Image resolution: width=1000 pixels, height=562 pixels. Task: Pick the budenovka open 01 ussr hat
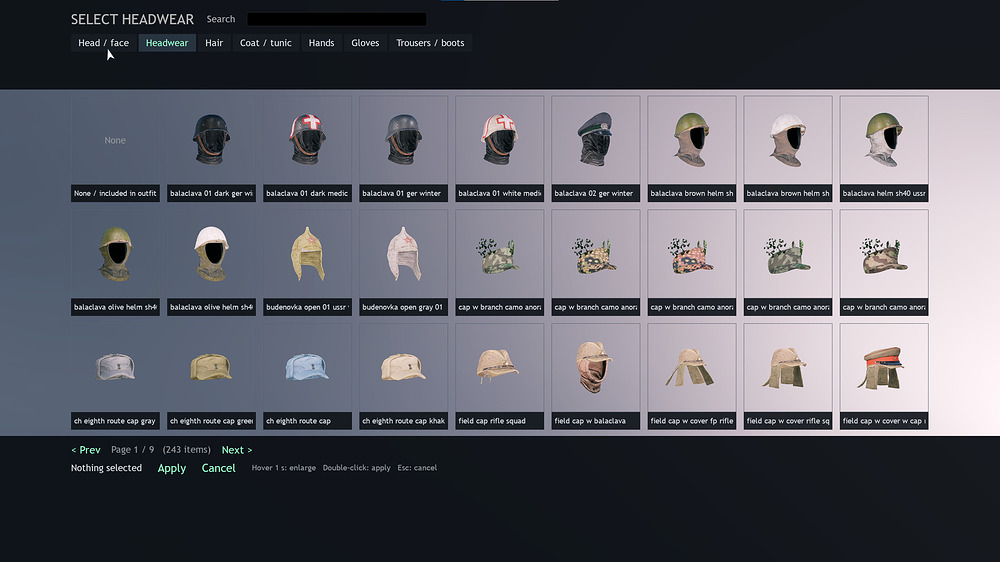[307, 262]
